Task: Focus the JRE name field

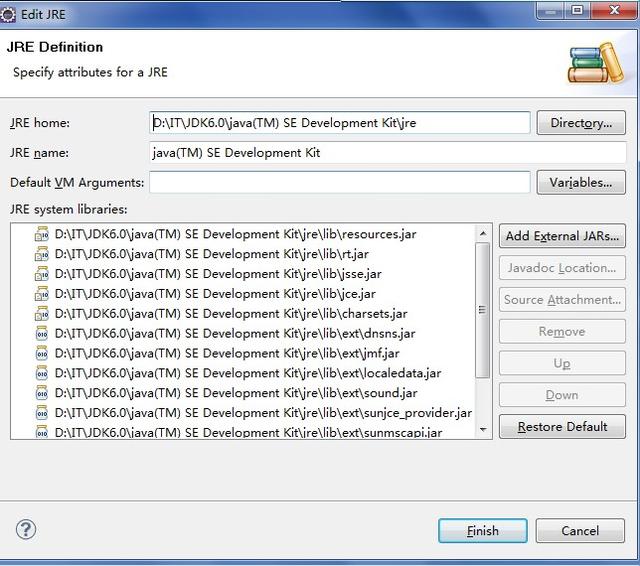Action: coord(387,153)
